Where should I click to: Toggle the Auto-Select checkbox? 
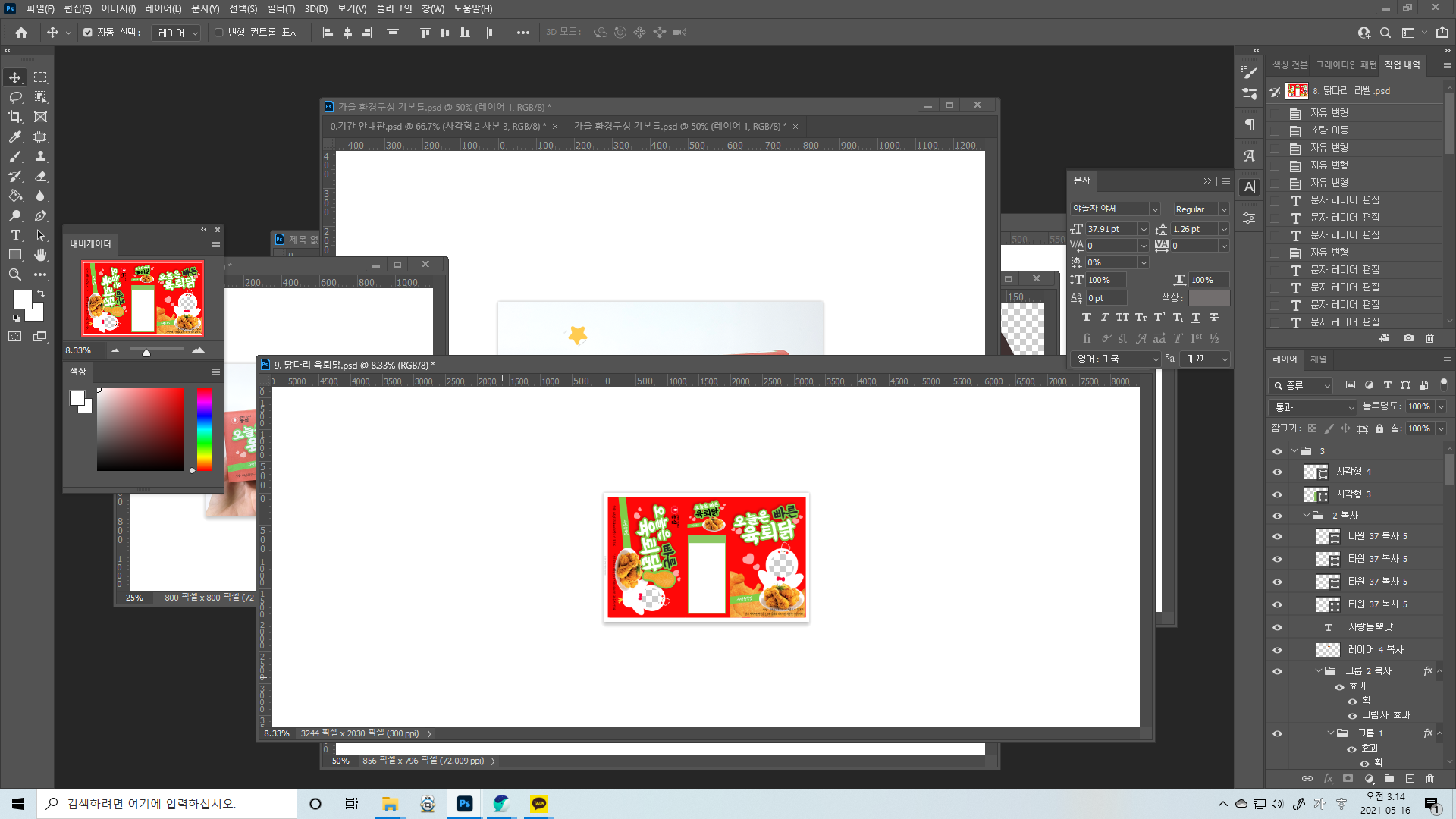click(88, 33)
